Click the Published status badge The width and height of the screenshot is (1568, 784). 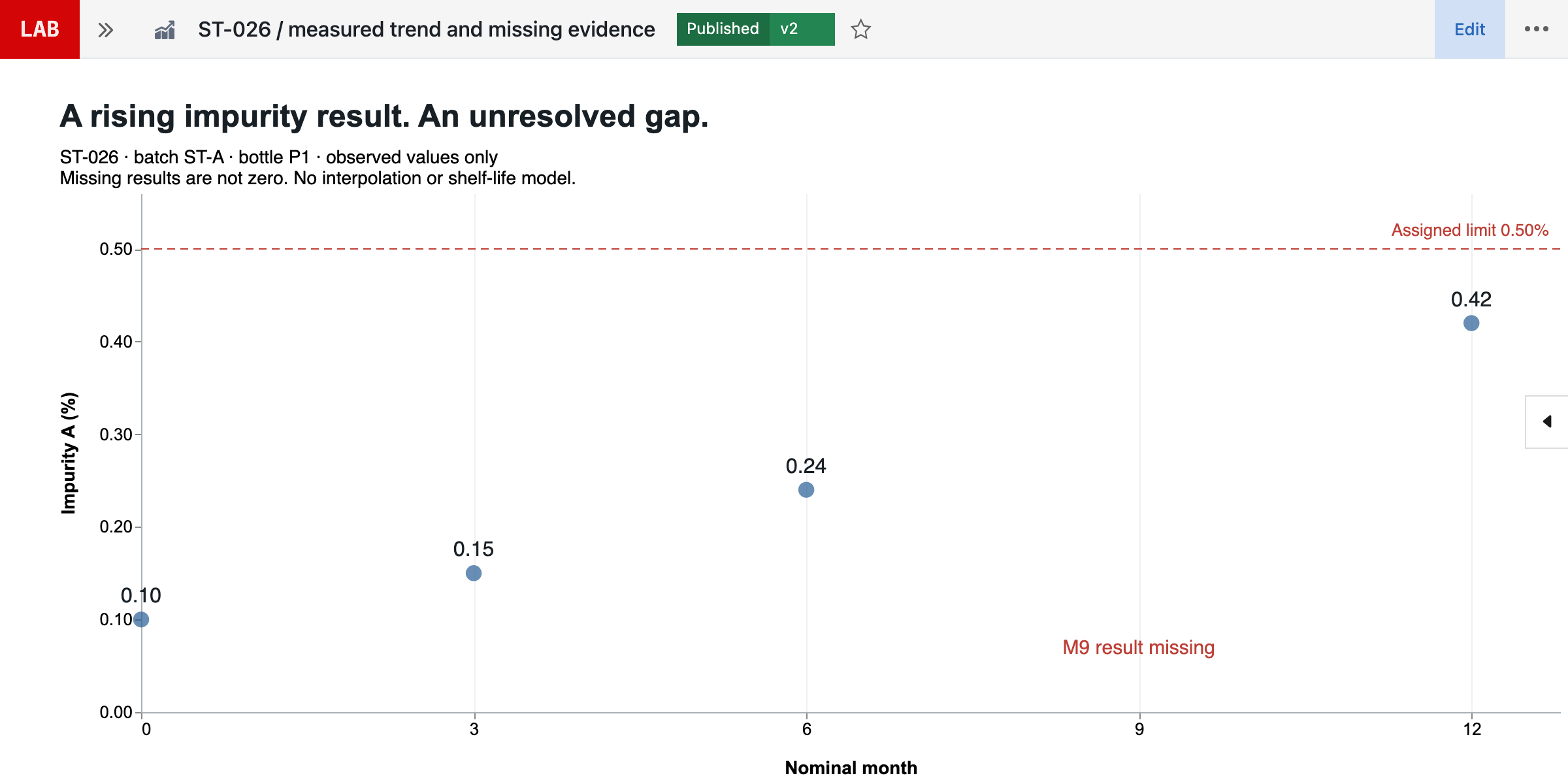click(723, 29)
